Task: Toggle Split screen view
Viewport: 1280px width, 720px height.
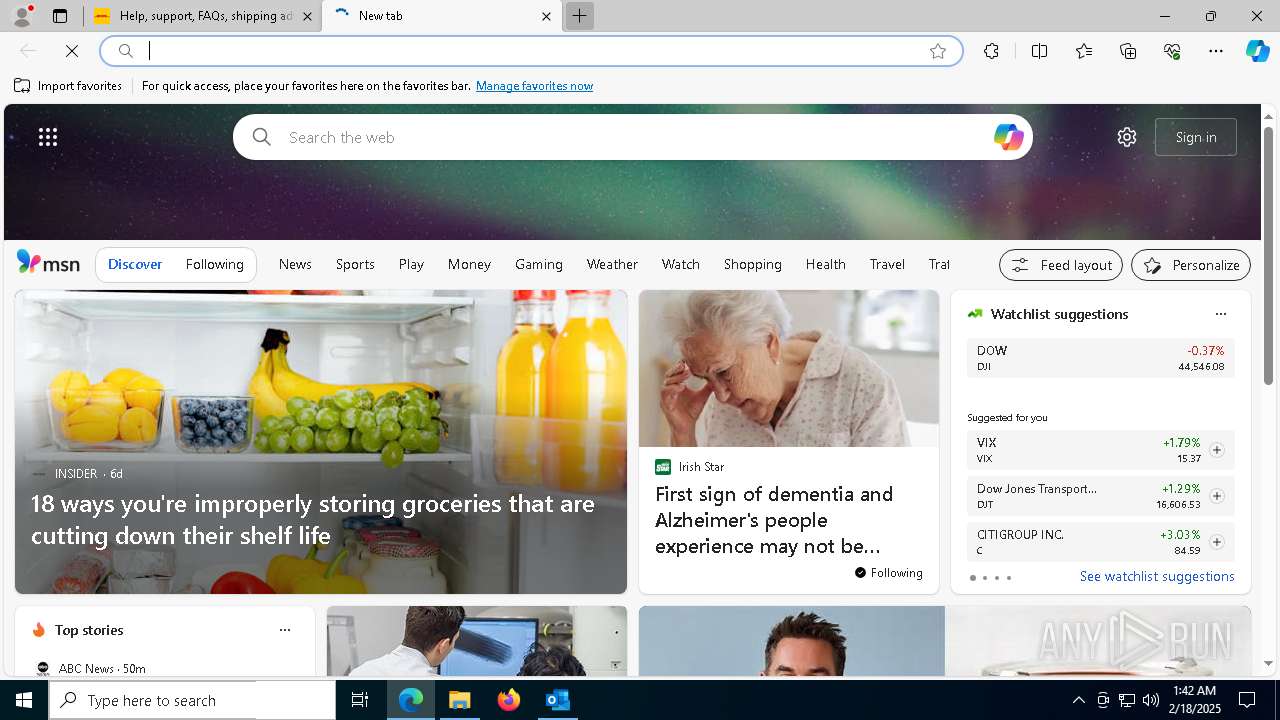Action: [x=1039, y=51]
